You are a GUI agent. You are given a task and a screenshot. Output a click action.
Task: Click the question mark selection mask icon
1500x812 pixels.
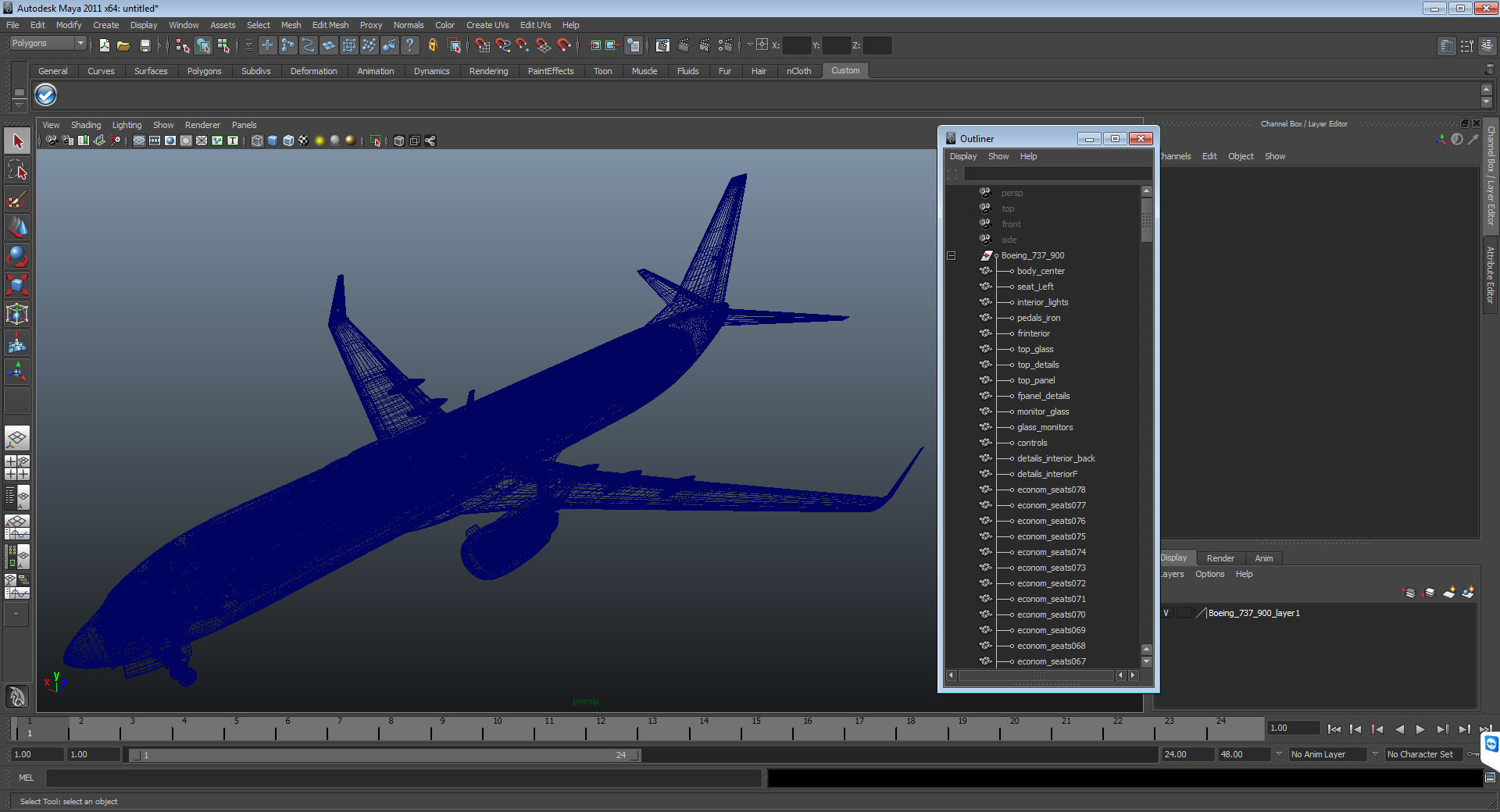tap(409, 45)
